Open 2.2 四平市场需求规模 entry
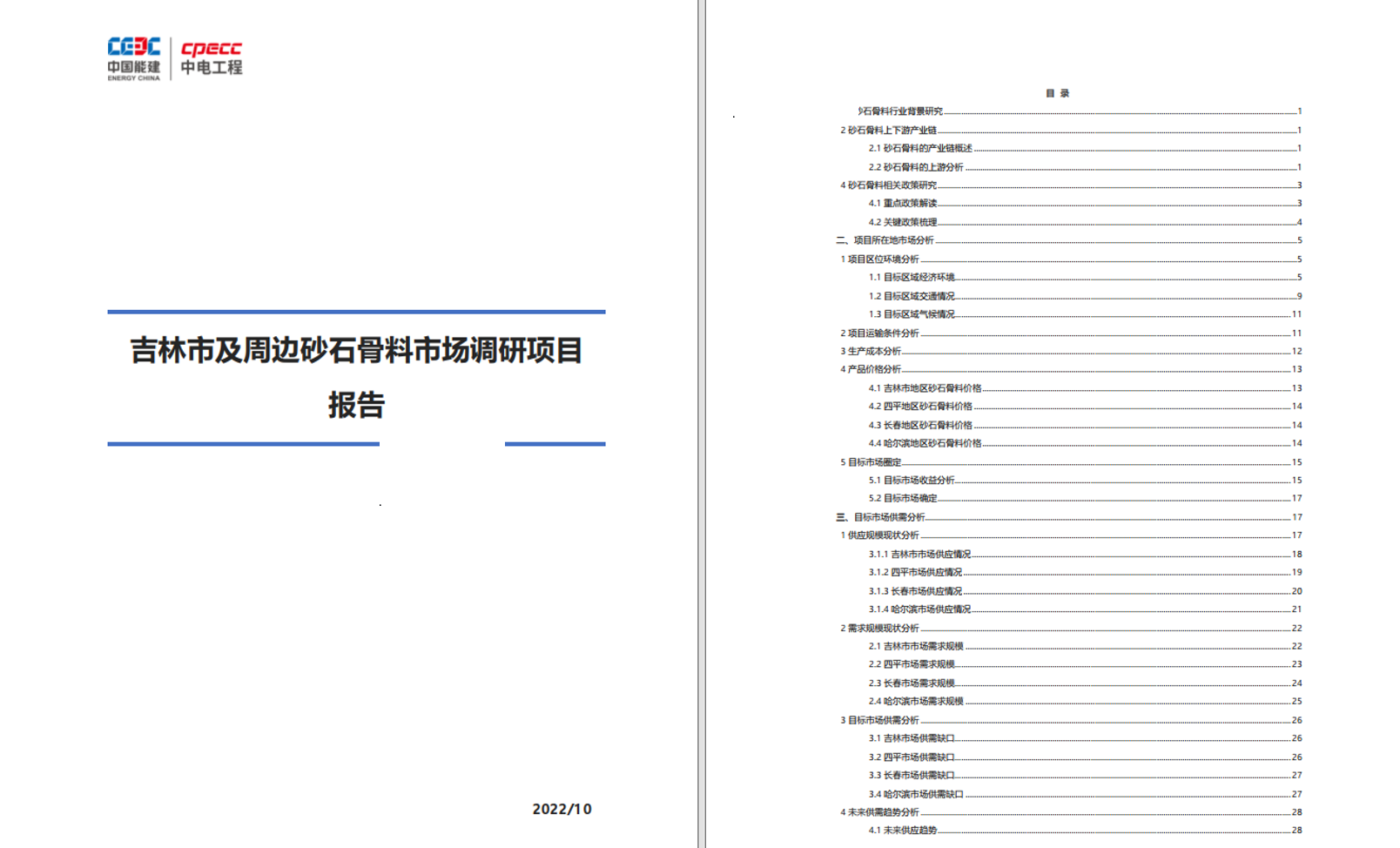1400x848 pixels. click(912, 664)
